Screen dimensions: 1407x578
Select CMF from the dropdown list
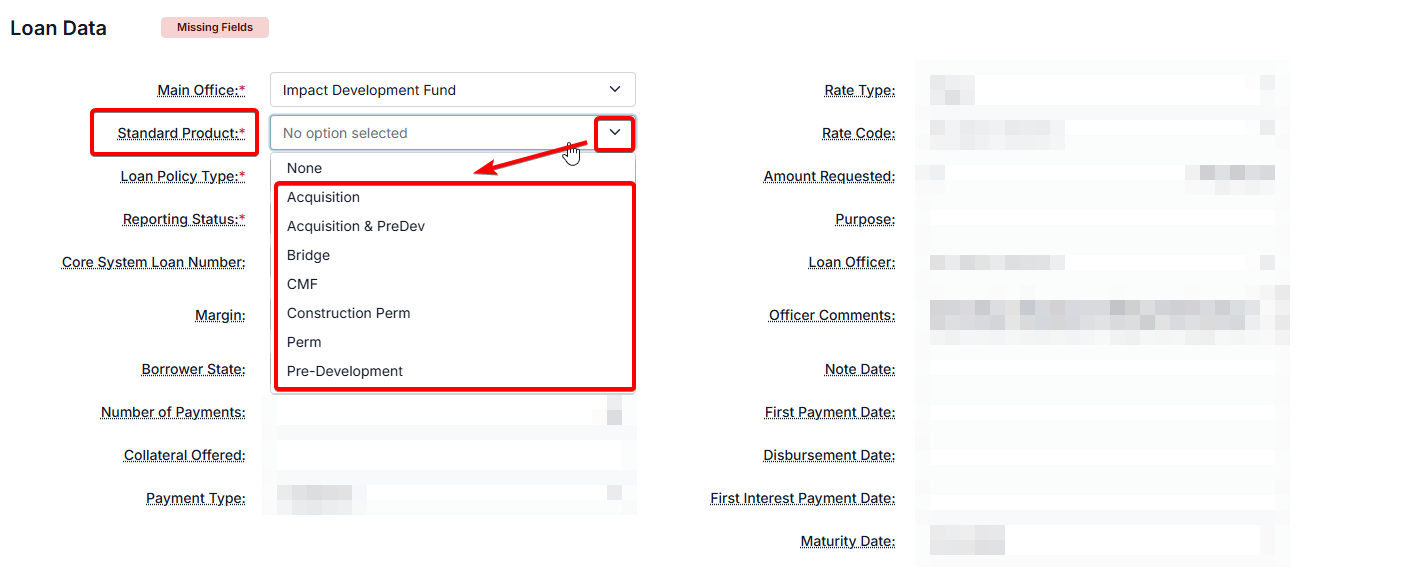click(302, 284)
